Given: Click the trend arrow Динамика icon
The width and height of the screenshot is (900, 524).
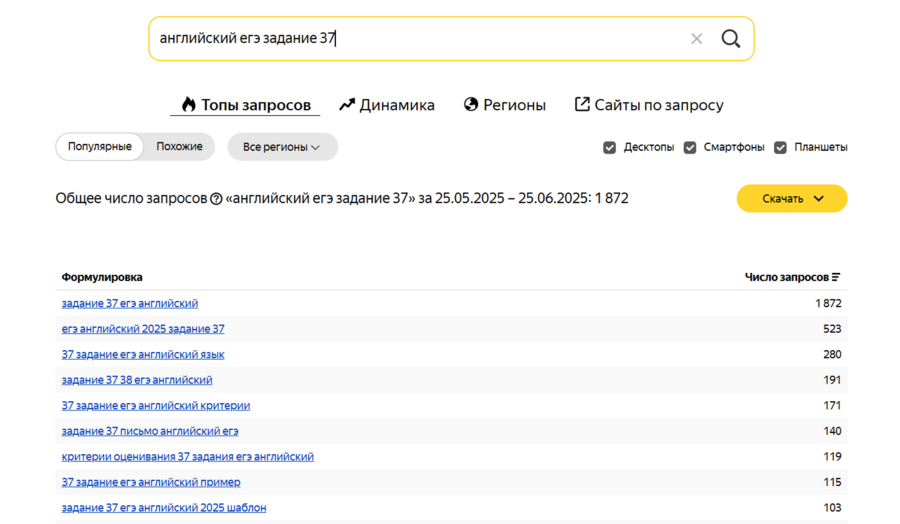Looking at the screenshot, I should 347,104.
